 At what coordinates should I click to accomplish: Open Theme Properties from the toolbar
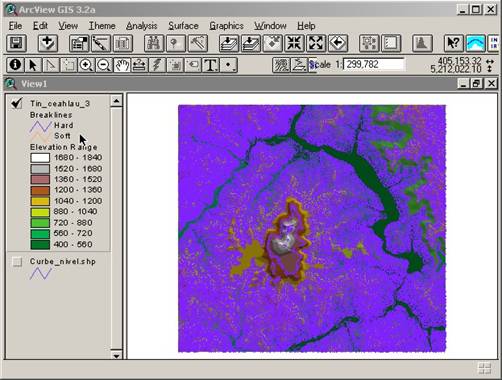[x=79, y=43]
